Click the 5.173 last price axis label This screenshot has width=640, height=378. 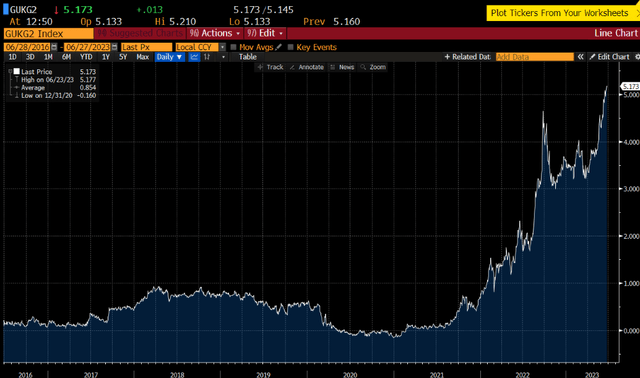(630, 87)
